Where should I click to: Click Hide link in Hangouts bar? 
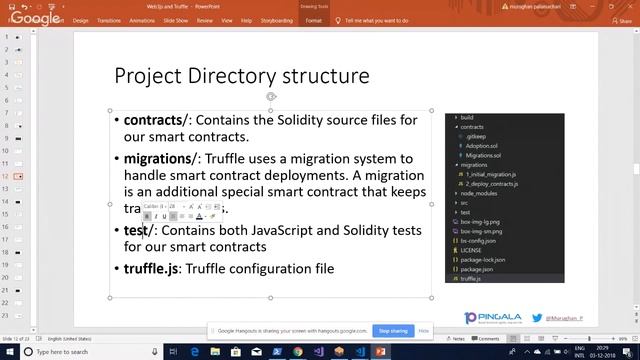[x=423, y=331]
